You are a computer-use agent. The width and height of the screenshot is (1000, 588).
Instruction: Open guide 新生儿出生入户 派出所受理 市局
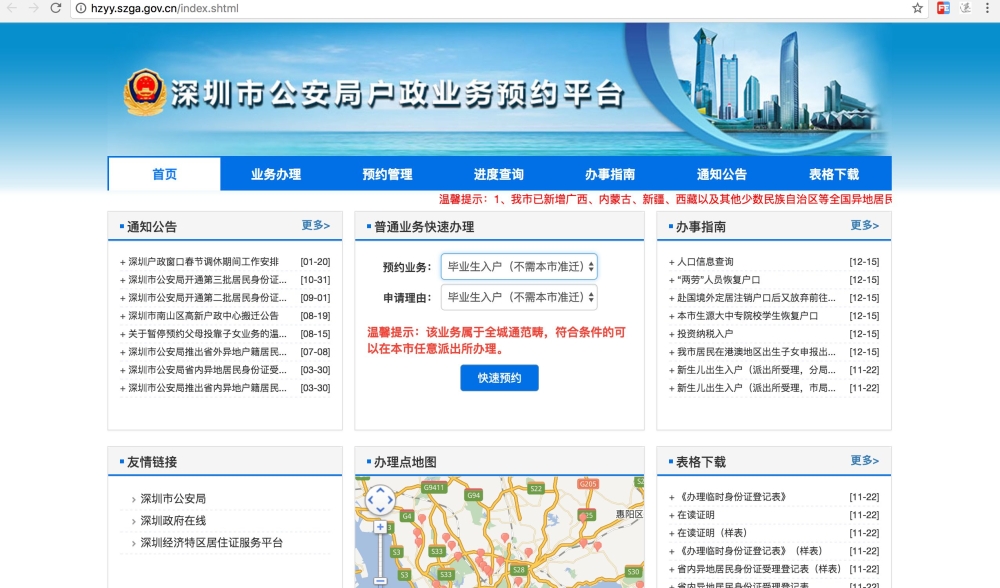coord(756,388)
